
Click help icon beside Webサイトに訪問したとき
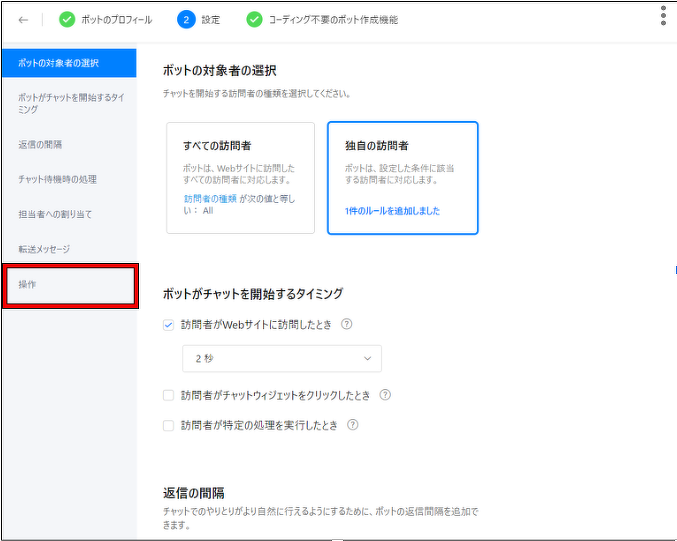click(x=347, y=324)
